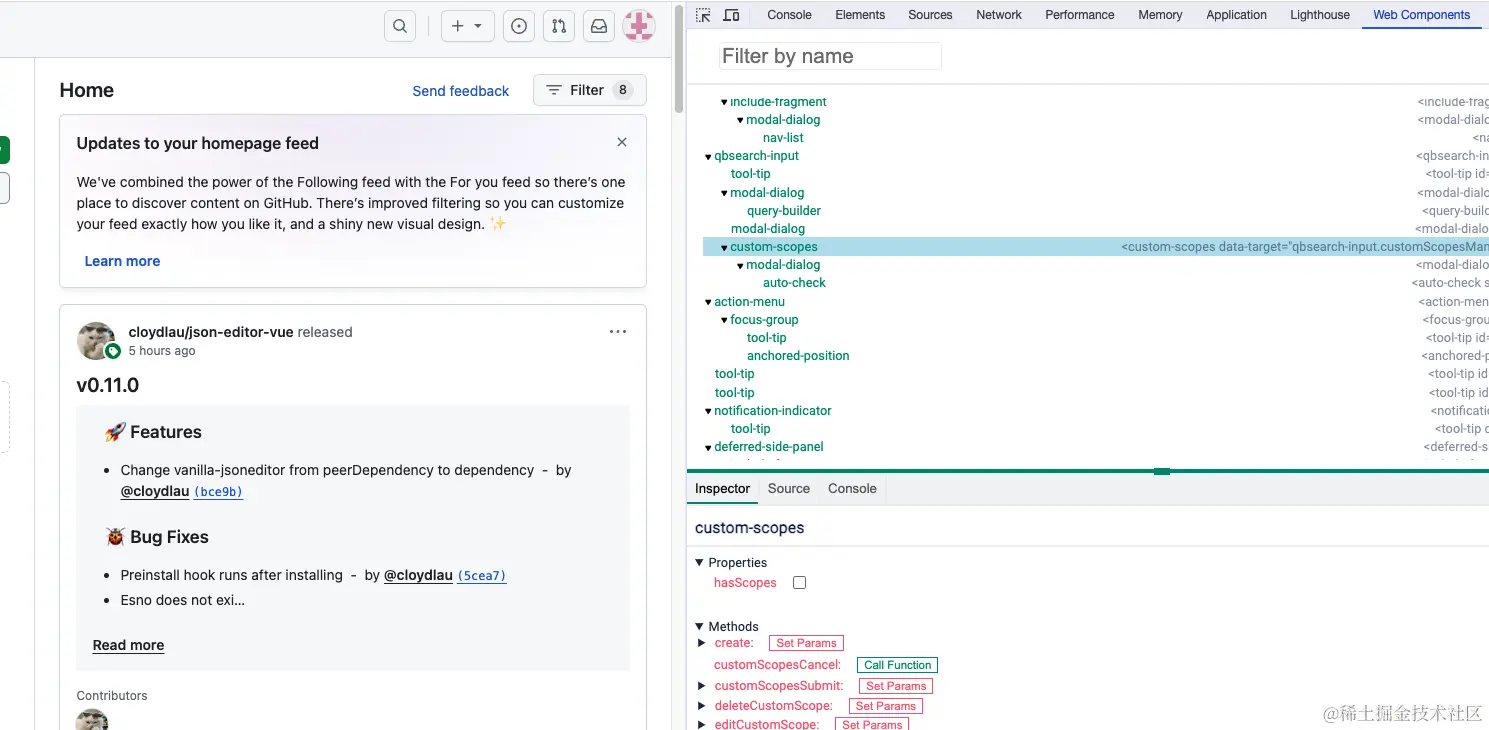Collapse the notification-indicator tree node
The image size is (1489, 730).
pyautogui.click(x=708, y=411)
